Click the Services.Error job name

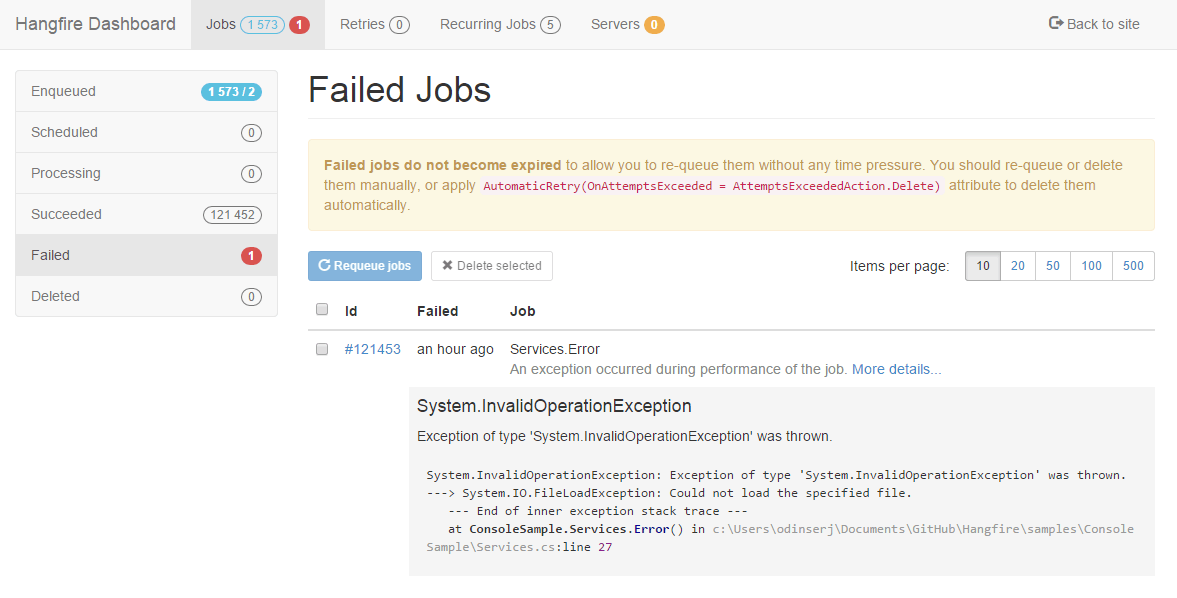tap(555, 349)
